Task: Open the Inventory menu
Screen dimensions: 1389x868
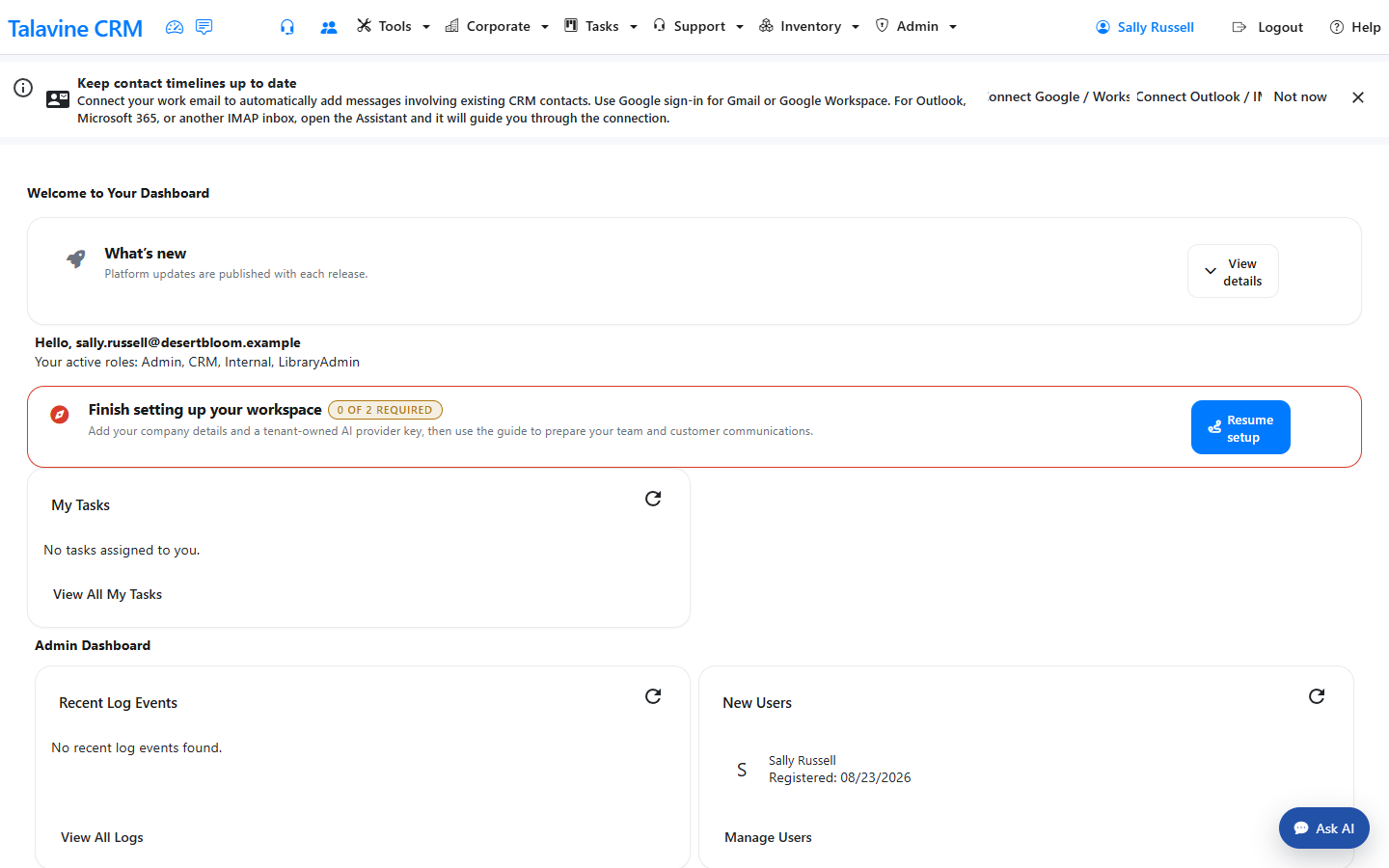Action: tap(808, 26)
